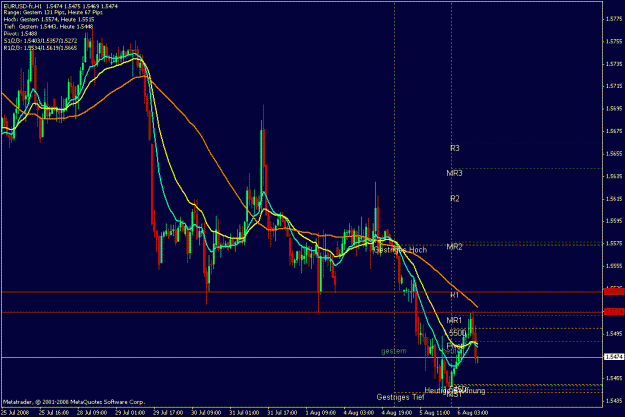Screen dimensions: 625x417
Task: Click the '4 Aug 19:00' time axis label
Action: (x=397, y=413)
